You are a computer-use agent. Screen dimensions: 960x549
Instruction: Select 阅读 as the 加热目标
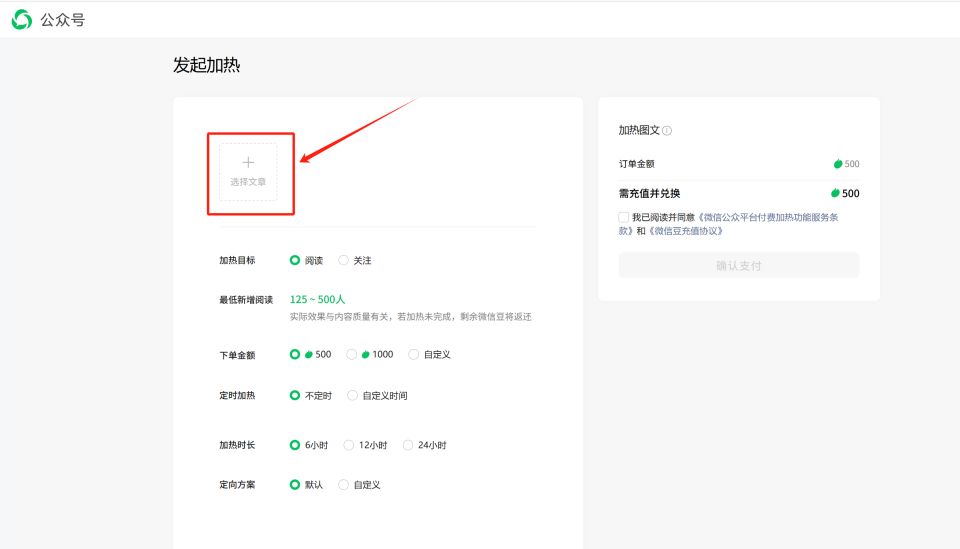click(294, 260)
